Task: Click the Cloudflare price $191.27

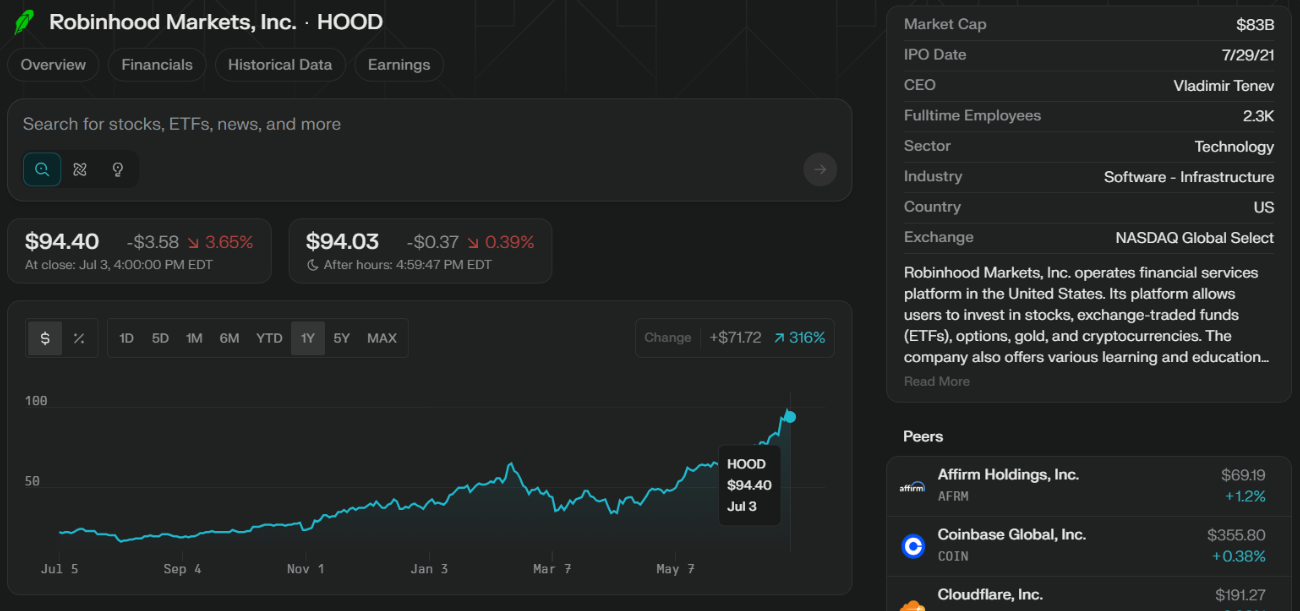Action: pos(1240,595)
